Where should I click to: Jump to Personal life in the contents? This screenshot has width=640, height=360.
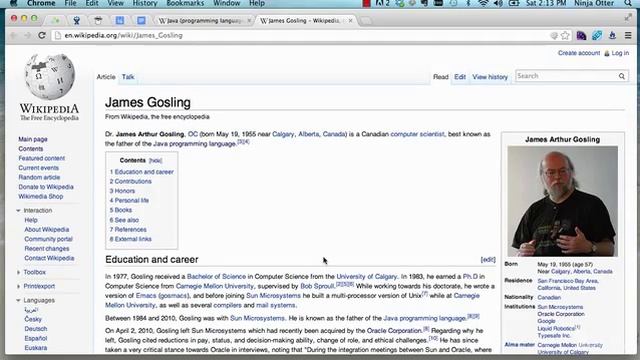131,200
